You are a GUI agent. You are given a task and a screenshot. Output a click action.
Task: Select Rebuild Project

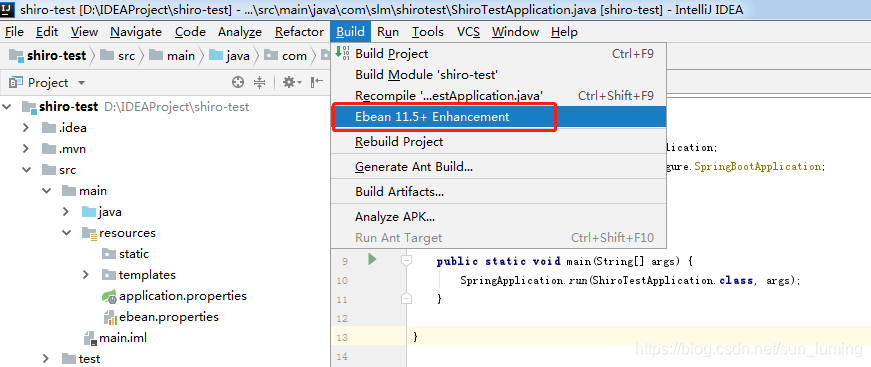[498, 142]
